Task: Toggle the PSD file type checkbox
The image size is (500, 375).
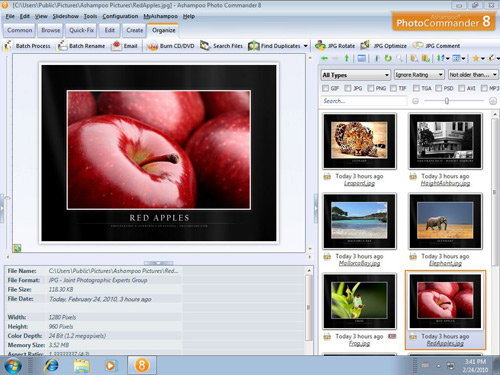Action: click(x=439, y=88)
